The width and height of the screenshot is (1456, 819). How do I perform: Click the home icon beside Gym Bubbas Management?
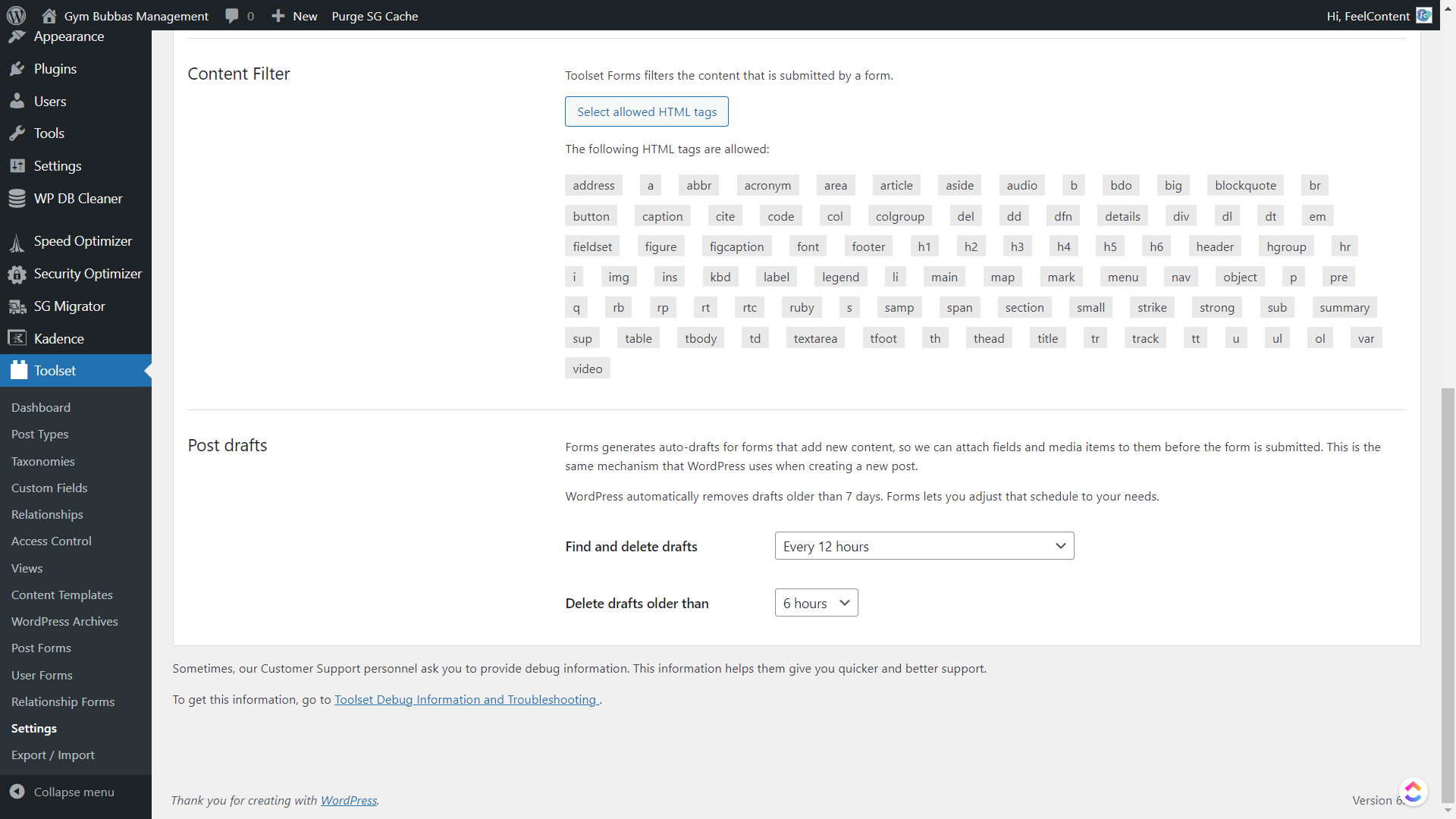(x=49, y=16)
